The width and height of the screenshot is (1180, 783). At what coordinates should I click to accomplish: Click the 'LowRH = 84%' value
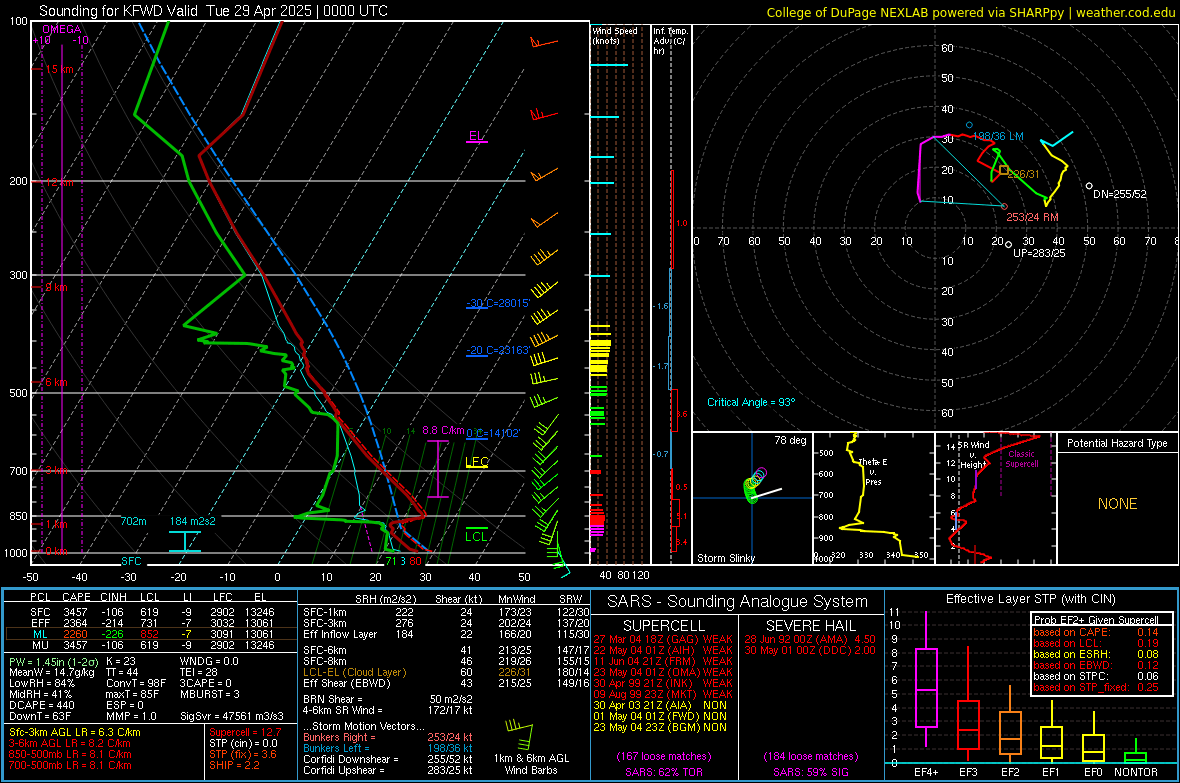tap(41, 684)
